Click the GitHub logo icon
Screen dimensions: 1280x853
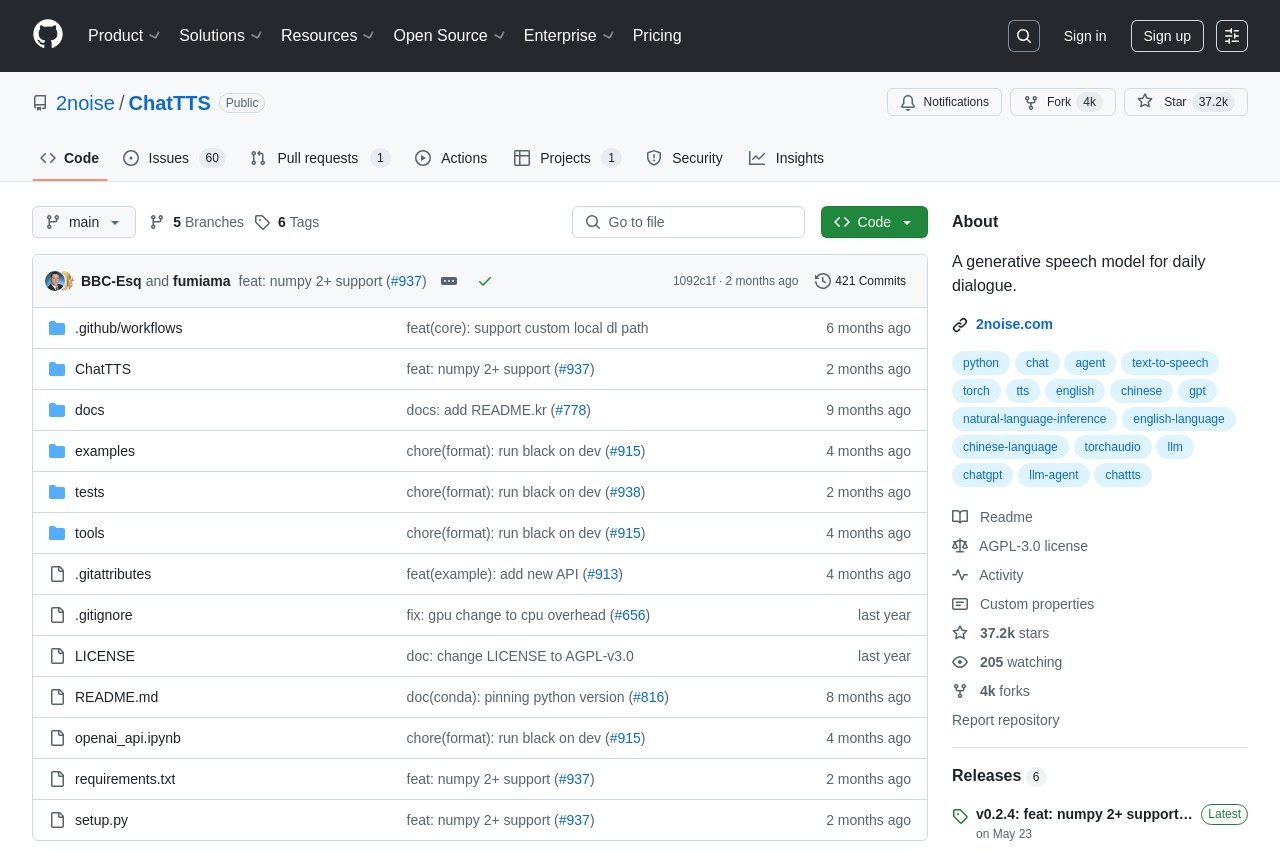coord(48,35)
